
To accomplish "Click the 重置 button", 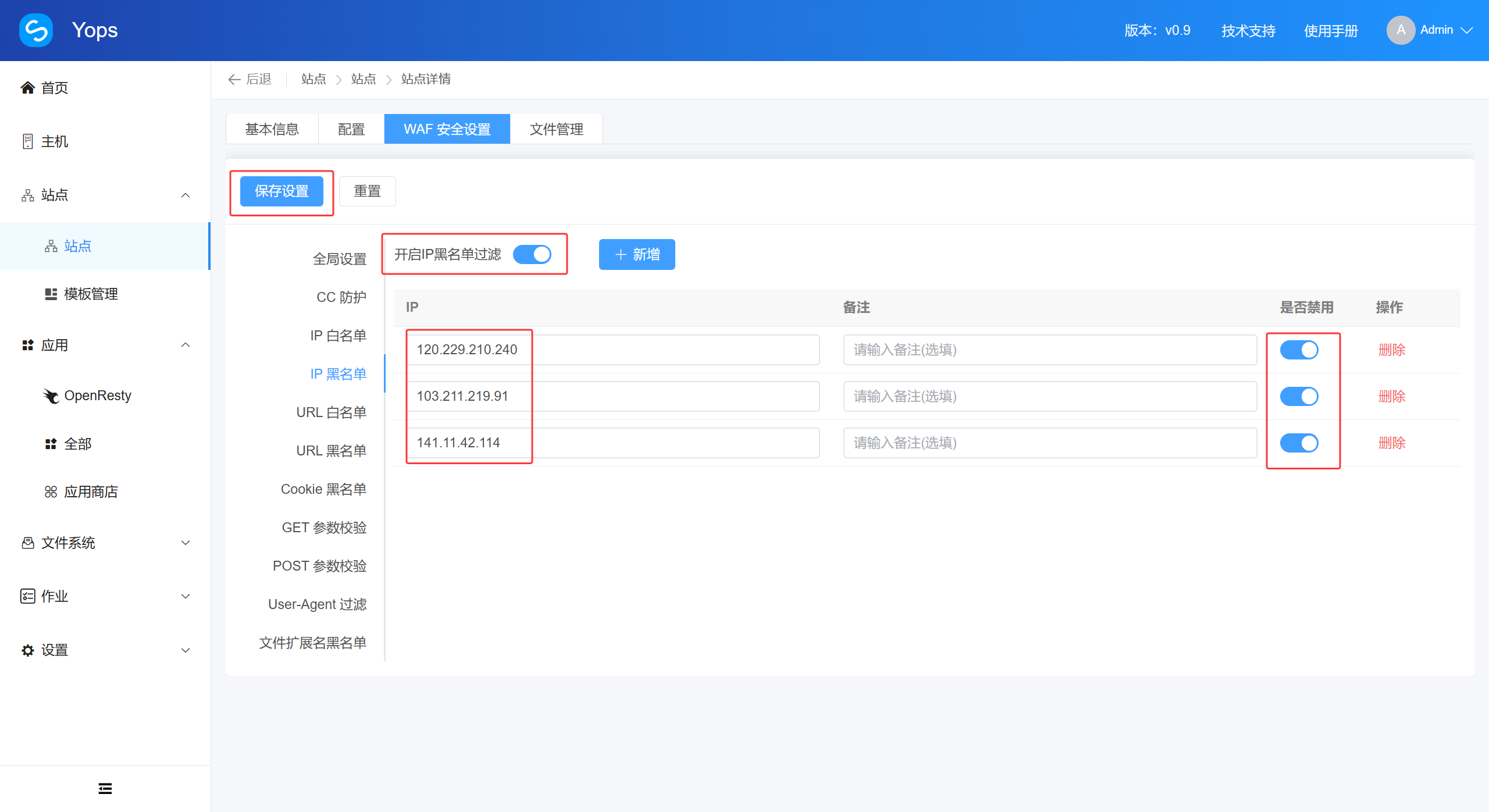I will tap(368, 191).
